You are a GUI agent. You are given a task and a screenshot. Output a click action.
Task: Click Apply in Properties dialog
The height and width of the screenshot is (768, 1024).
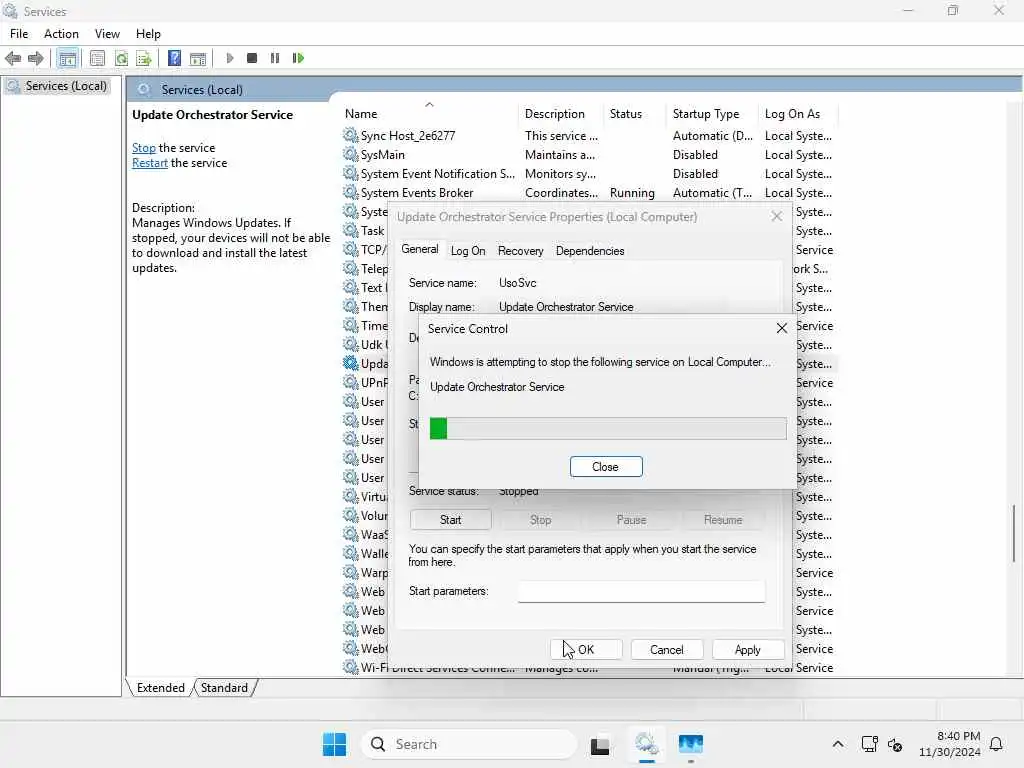pos(748,650)
